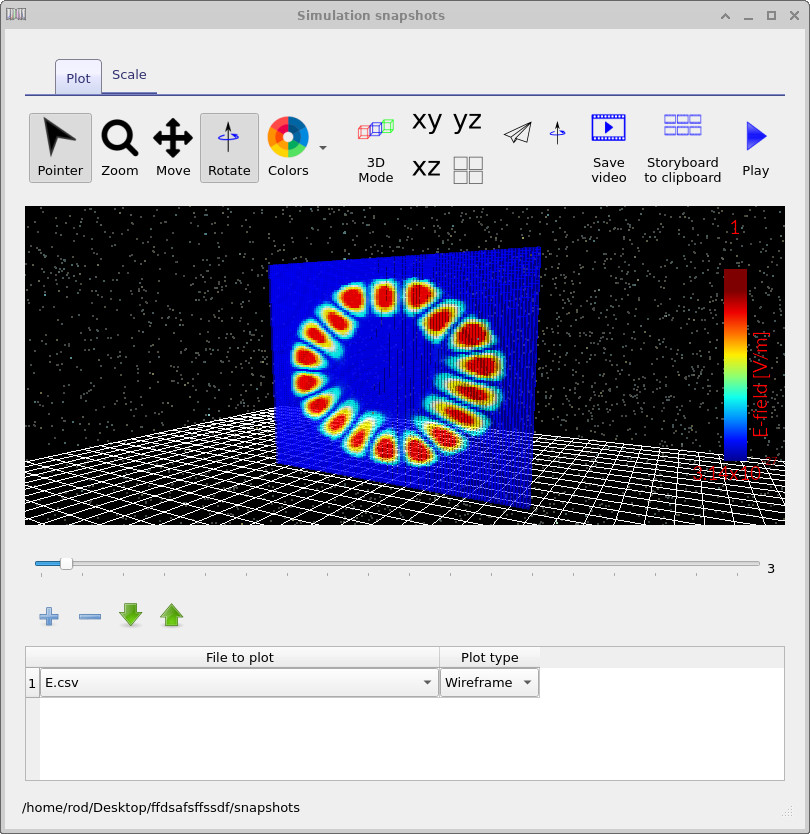
Task: Switch to xy plane view
Action: click(427, 121)
